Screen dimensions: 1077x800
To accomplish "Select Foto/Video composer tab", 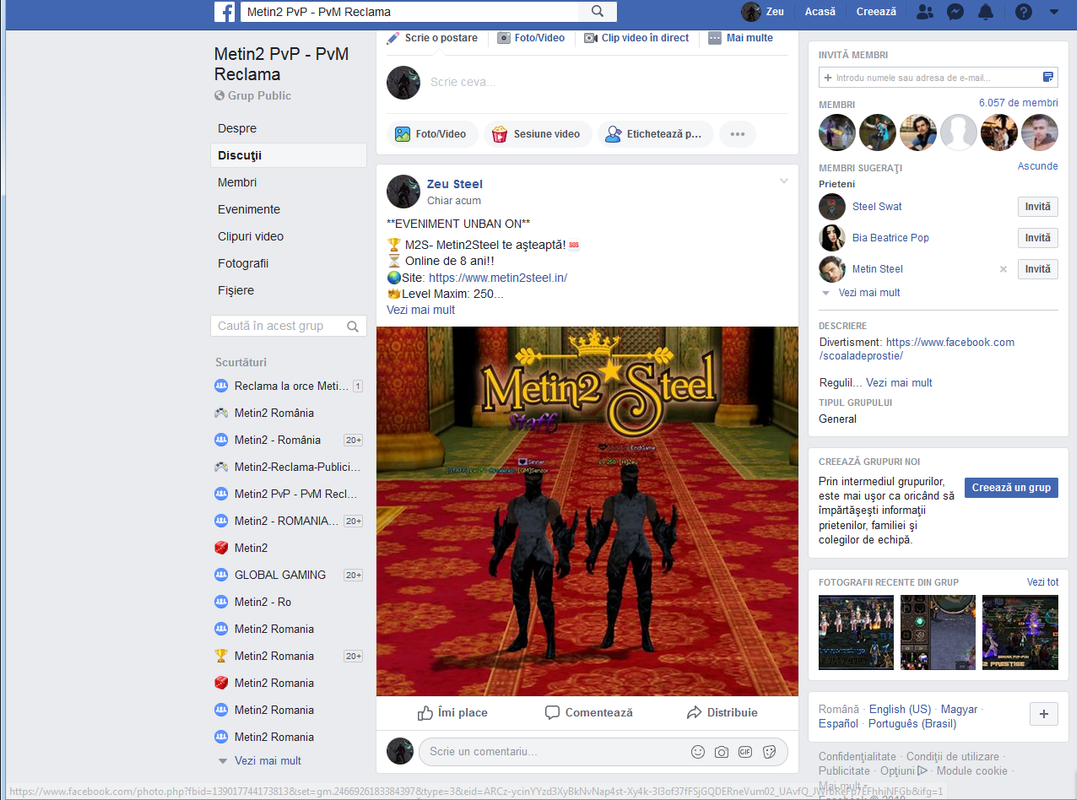I will coord(532,38).
